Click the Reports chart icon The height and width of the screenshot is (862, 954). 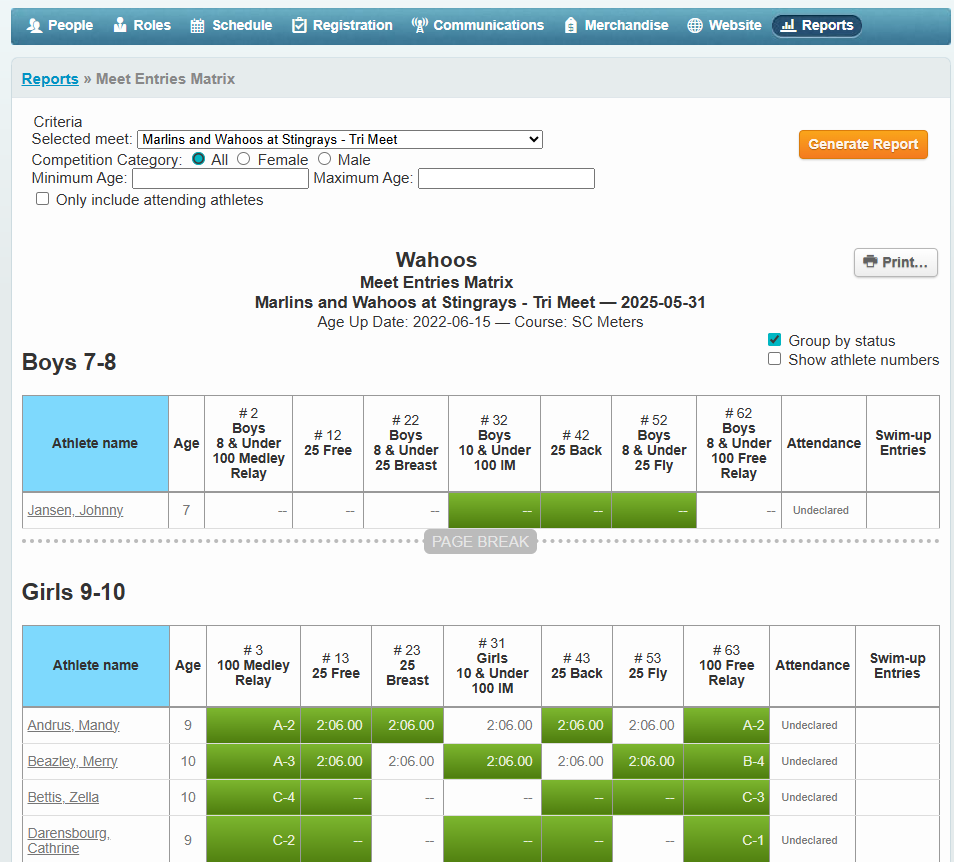(788, 26)
